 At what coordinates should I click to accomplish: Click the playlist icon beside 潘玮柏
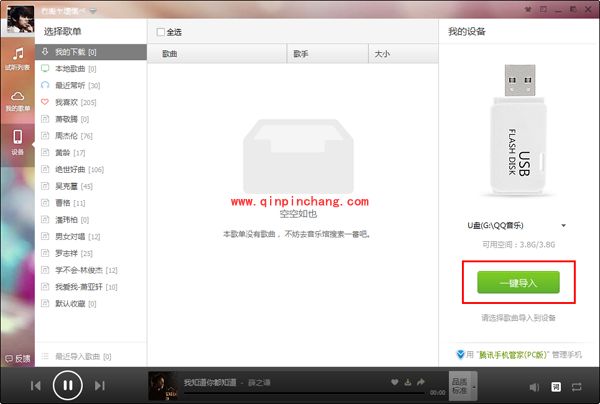click(45, 220)
